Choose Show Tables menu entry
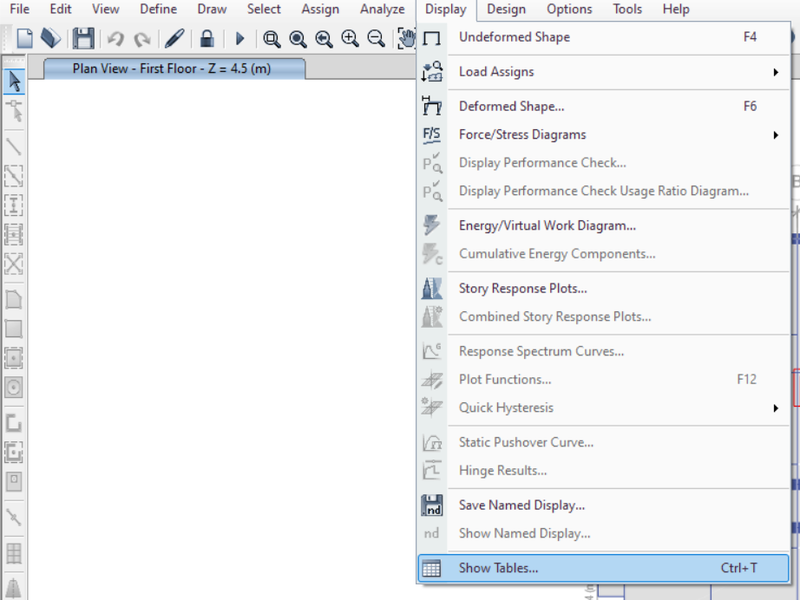The width and height of the screenshot is (800, 600). (604, 568)
